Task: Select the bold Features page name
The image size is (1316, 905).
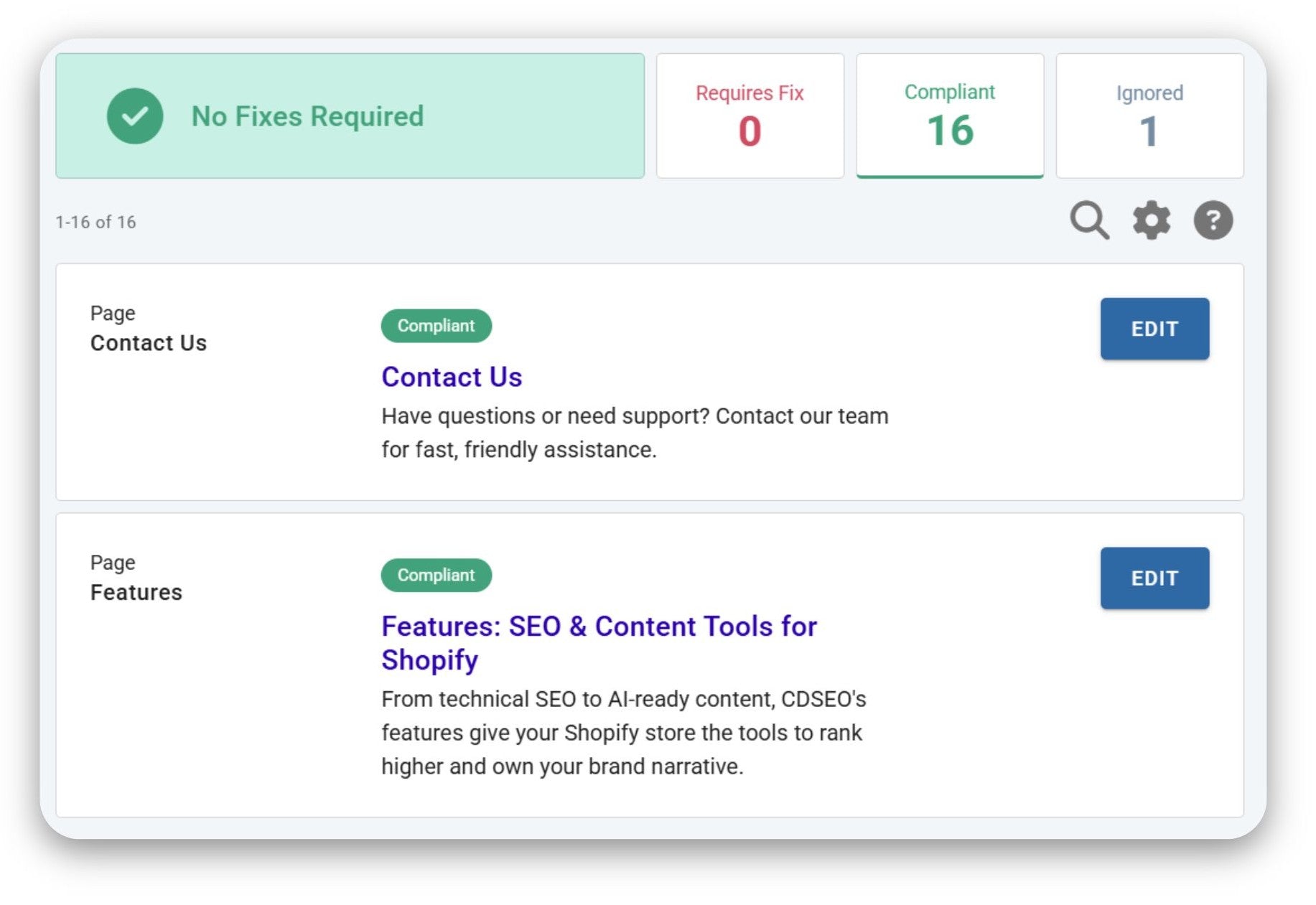Action: 136,593
